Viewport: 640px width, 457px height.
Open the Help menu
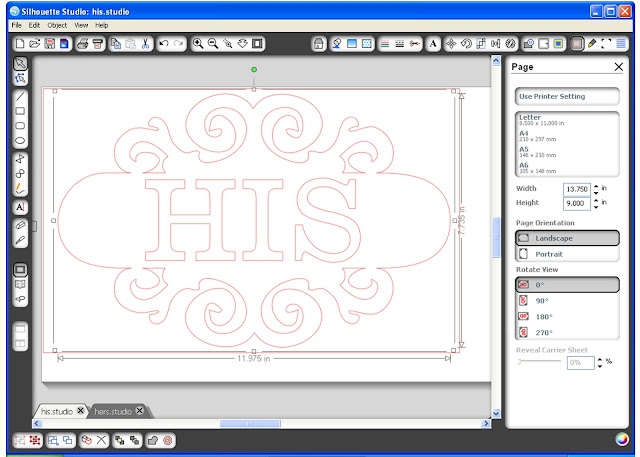(102, 25)
